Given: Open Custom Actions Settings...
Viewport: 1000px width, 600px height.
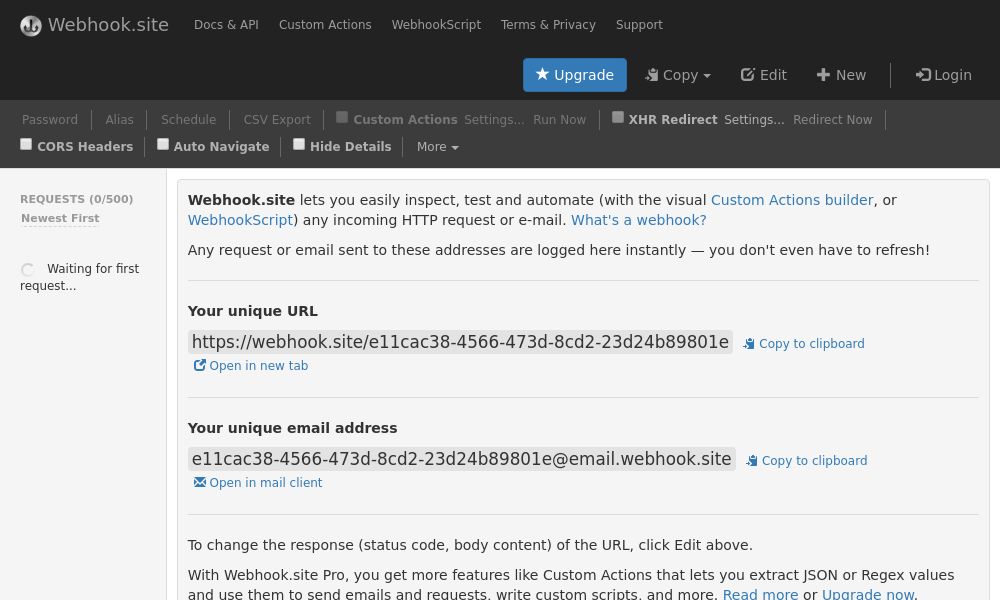Looking at the screenshot, I should point(494,120).
